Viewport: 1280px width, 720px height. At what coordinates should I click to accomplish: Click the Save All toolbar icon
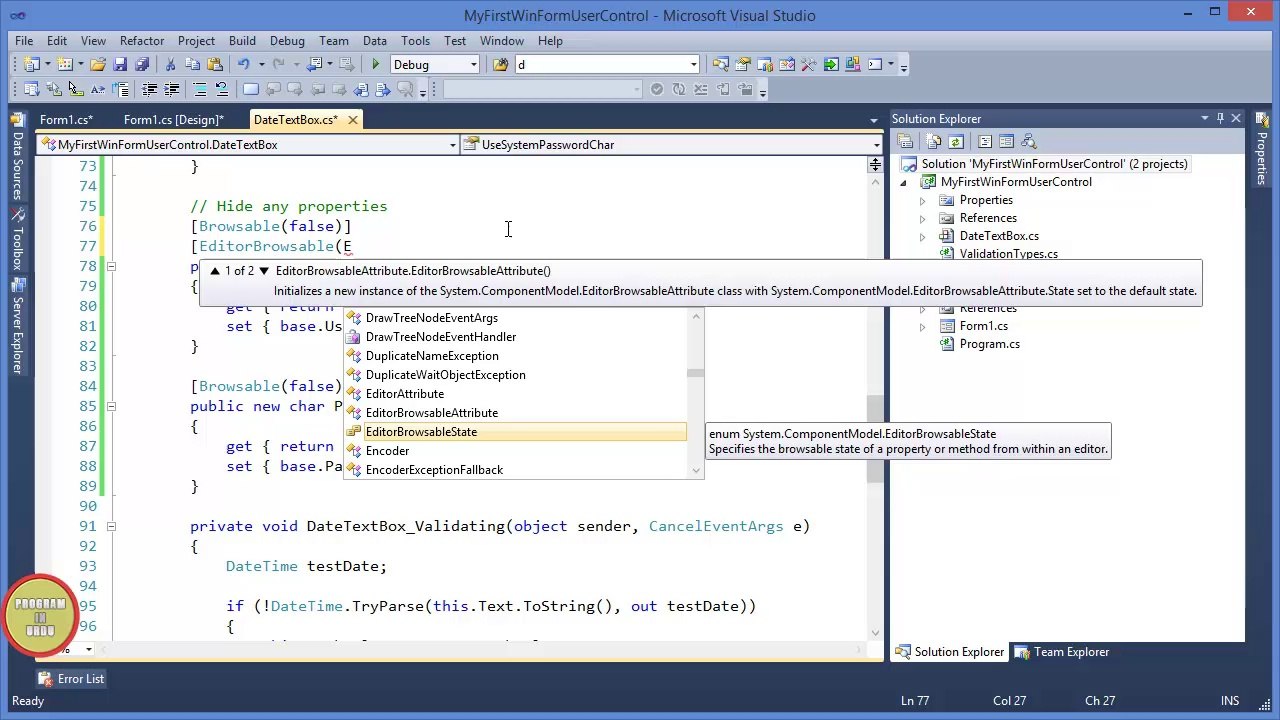point(142,64)
